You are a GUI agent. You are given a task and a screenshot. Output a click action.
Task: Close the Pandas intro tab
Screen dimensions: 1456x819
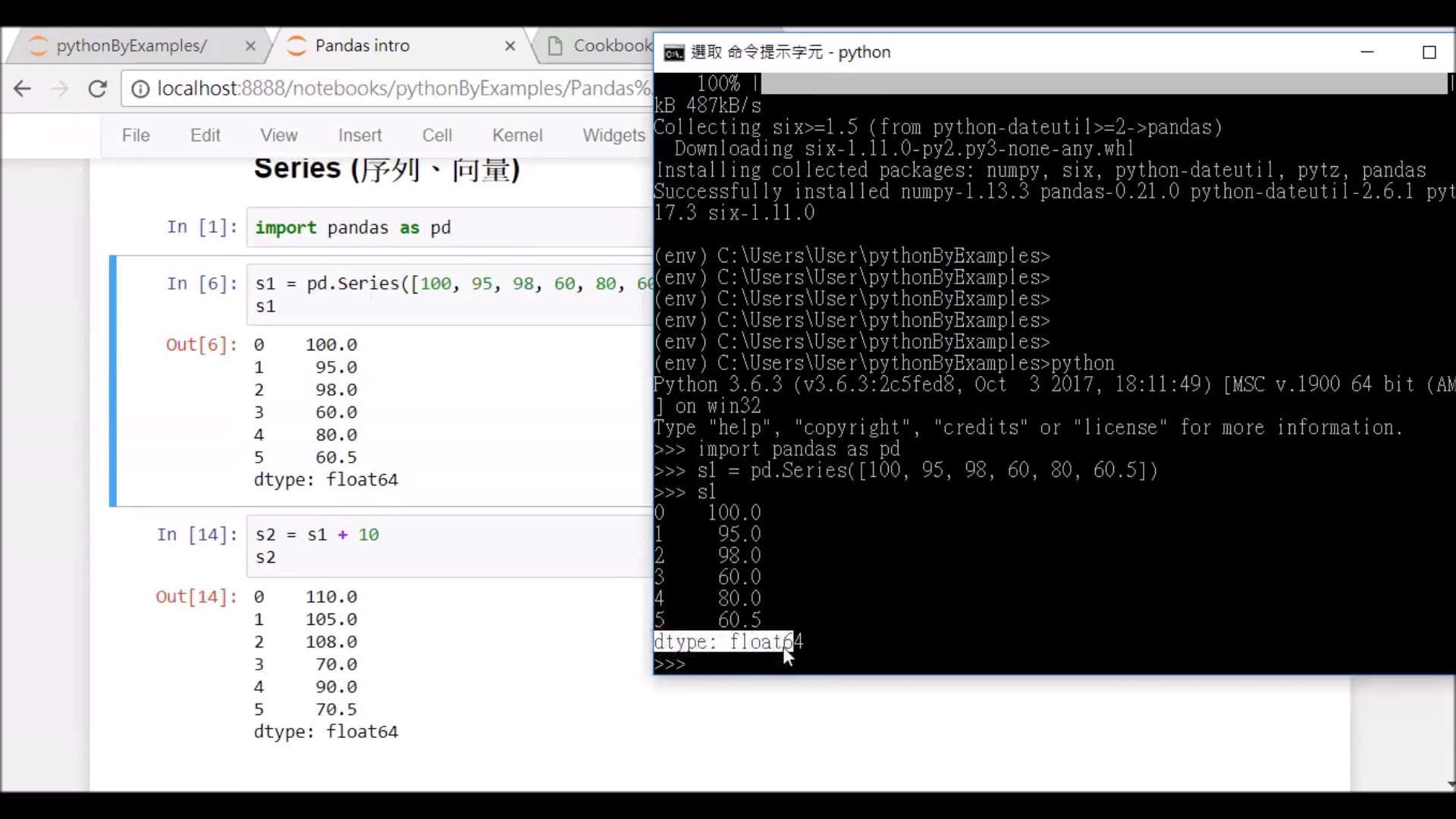tap(510, 45)
